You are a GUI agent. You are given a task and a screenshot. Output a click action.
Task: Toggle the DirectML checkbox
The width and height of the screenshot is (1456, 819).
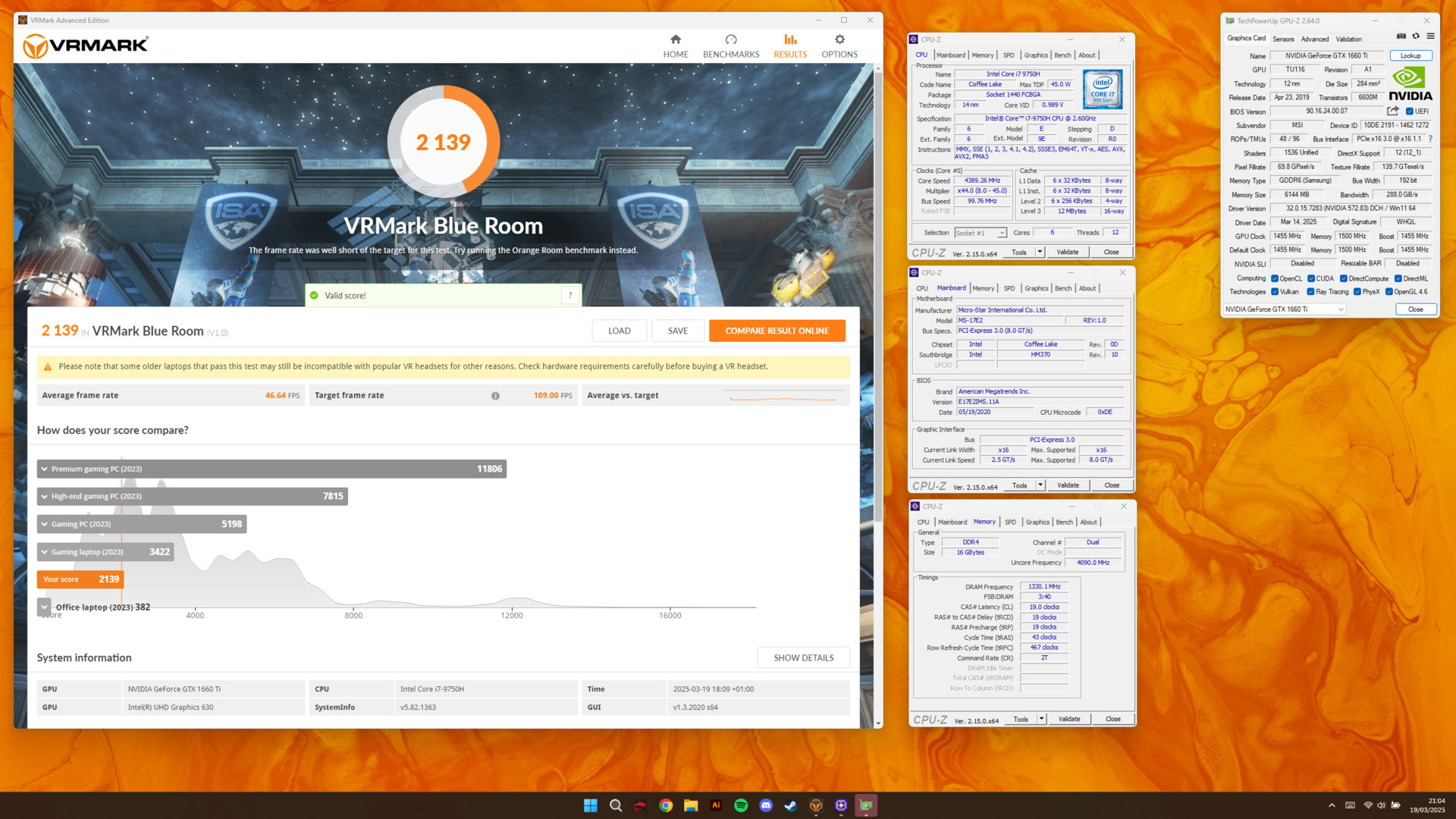(1398, 278)
